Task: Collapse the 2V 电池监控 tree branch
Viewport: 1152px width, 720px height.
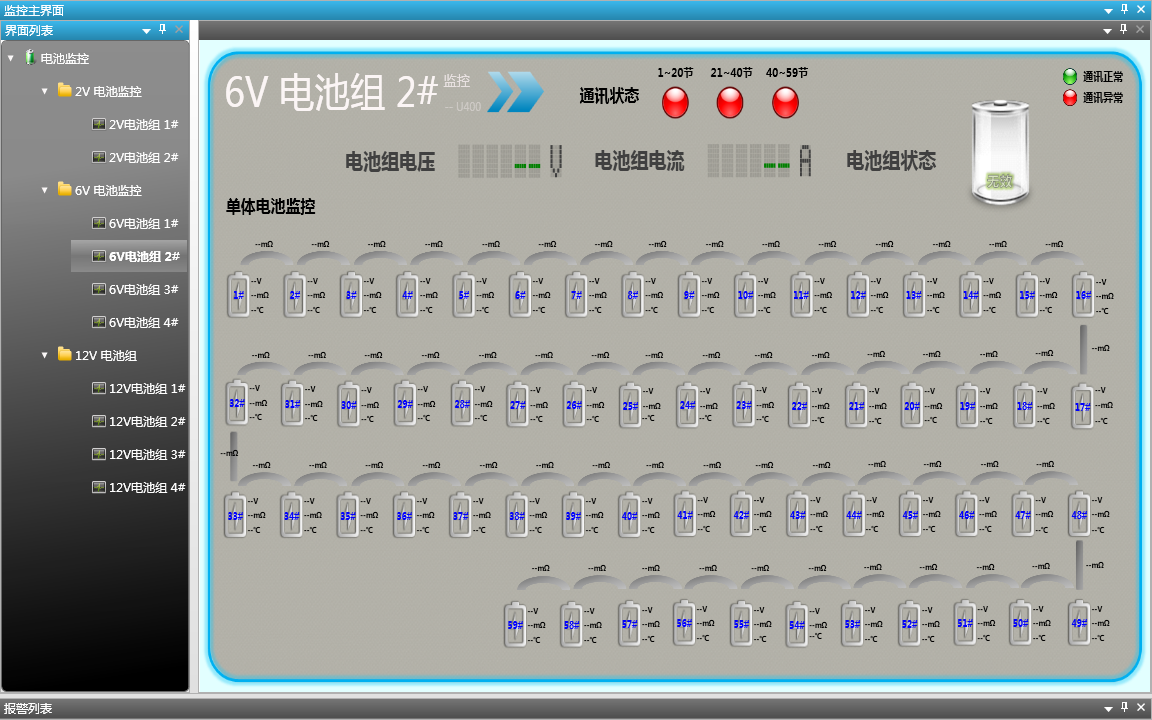Action: [44, 90]
